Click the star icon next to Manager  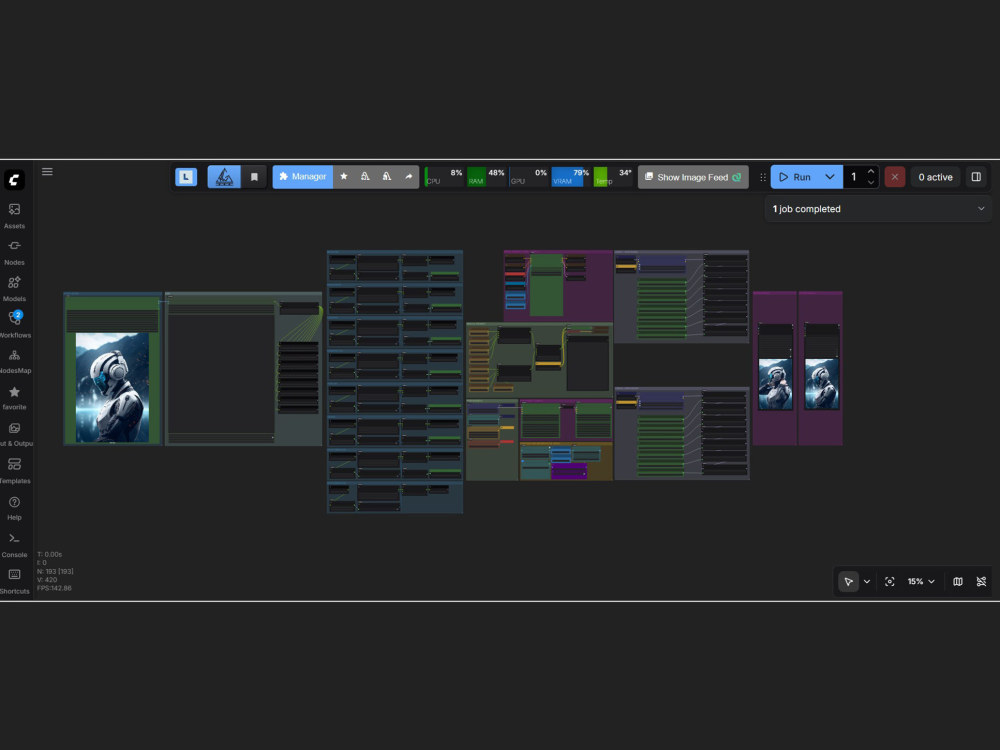pos(344,177)
